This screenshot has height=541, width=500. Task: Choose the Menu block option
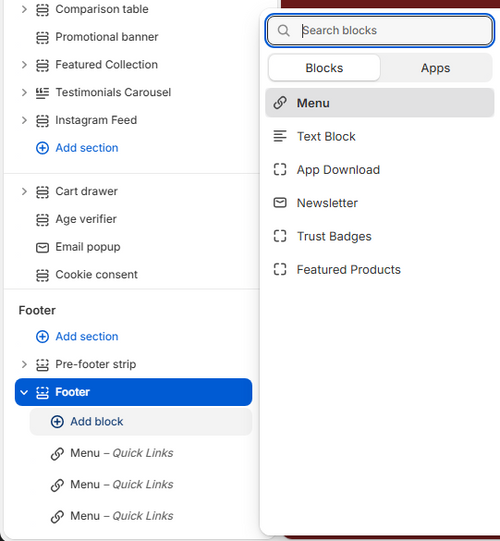[380, 103]
